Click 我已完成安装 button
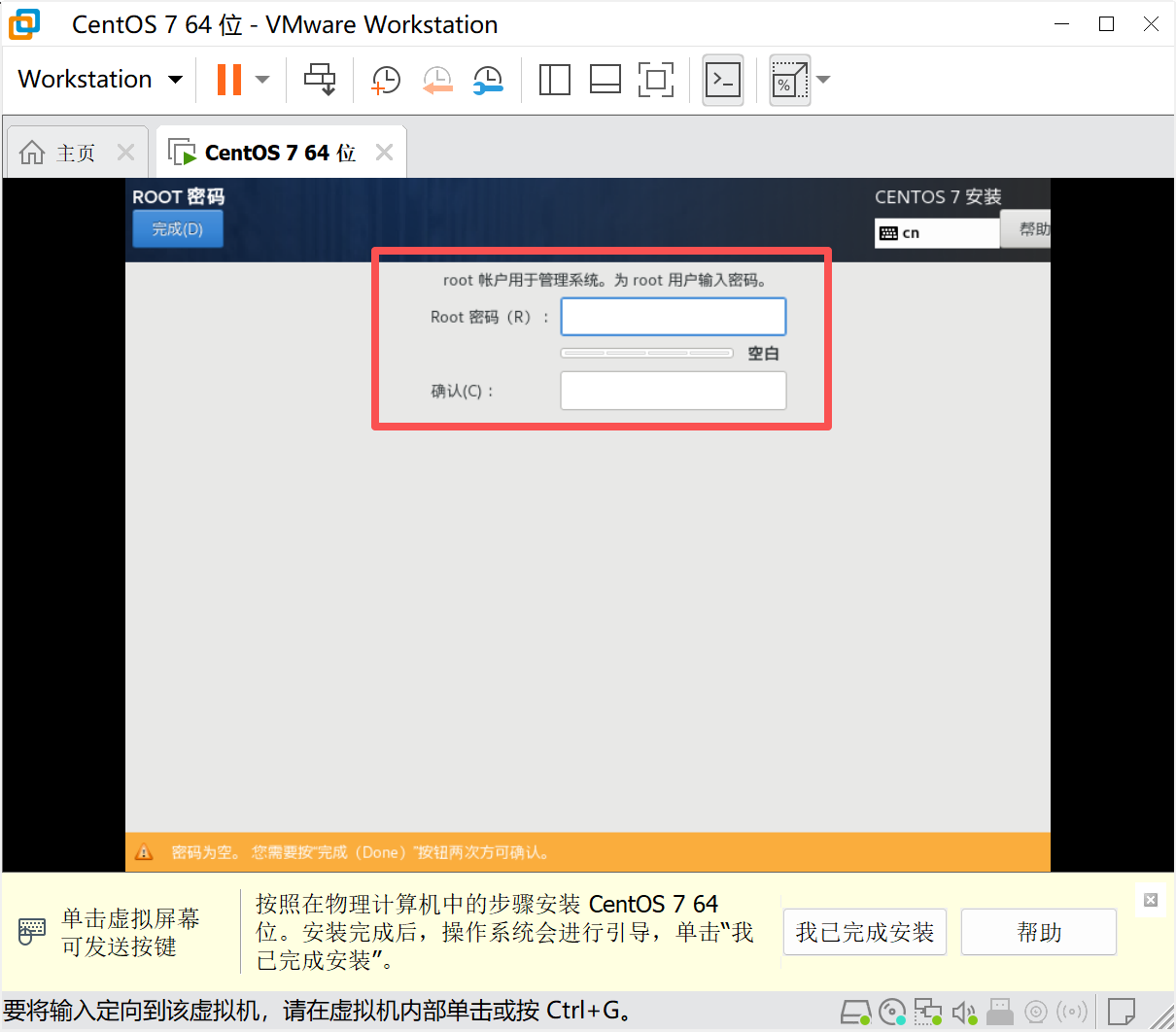This screenshot has width=1176, height=1032. [865, 932]
